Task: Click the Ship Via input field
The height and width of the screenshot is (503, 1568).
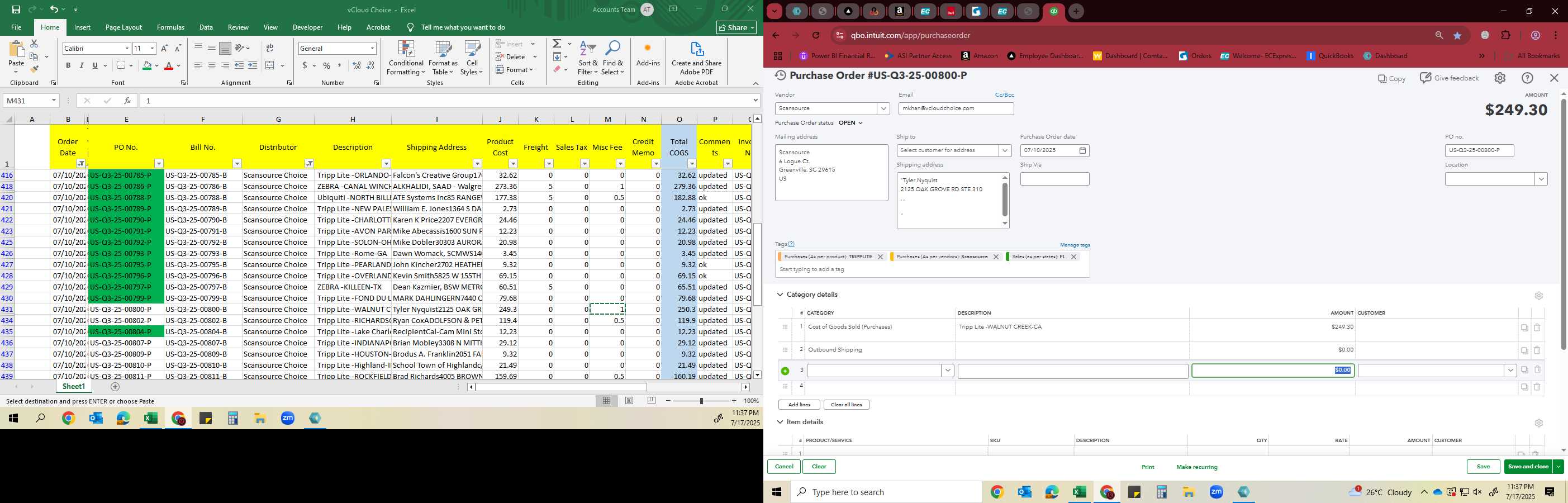Action: pyautogui.click(x=1054, y=179)
